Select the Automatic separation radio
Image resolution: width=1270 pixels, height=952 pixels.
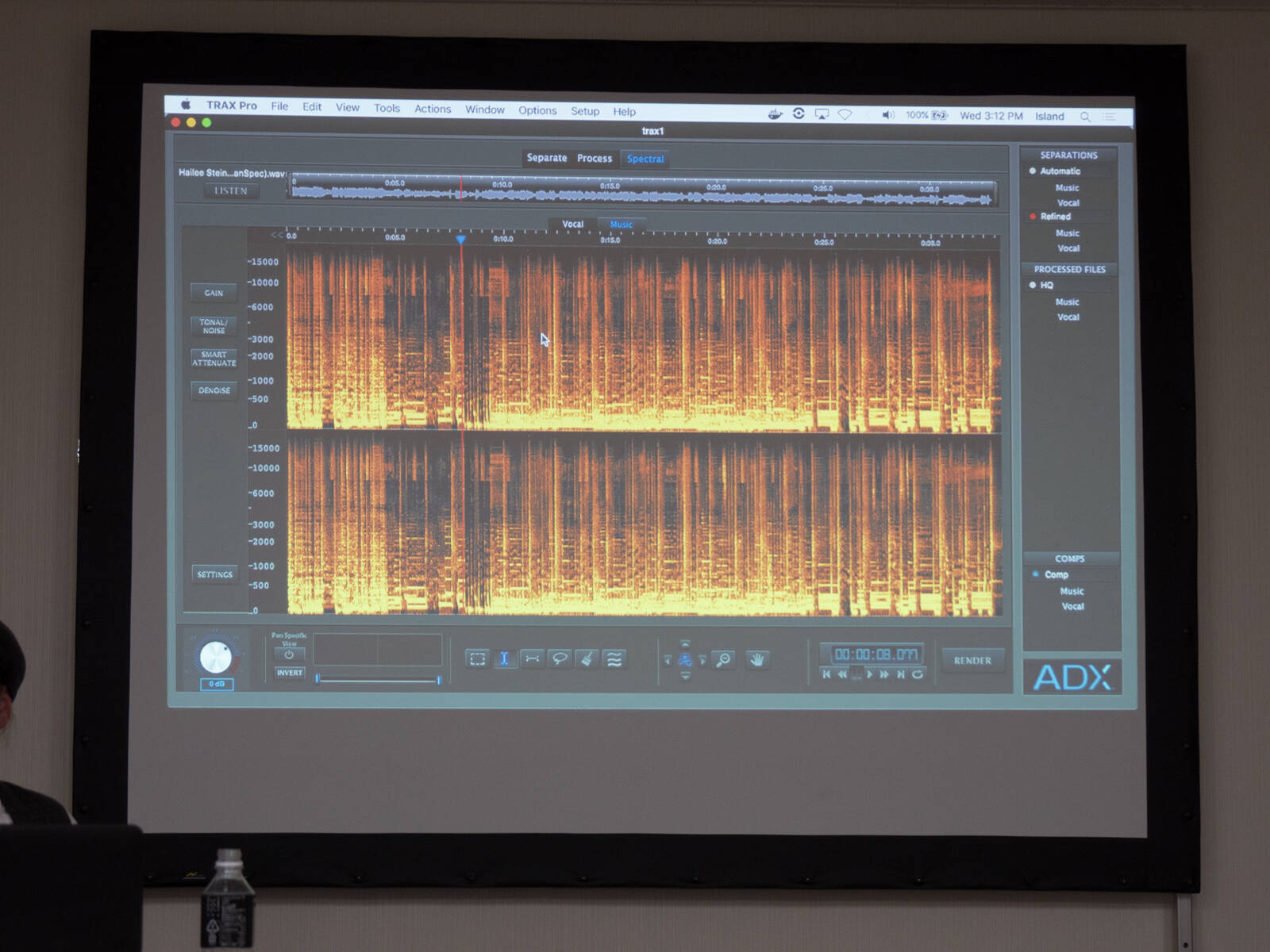pos(1033,171)
